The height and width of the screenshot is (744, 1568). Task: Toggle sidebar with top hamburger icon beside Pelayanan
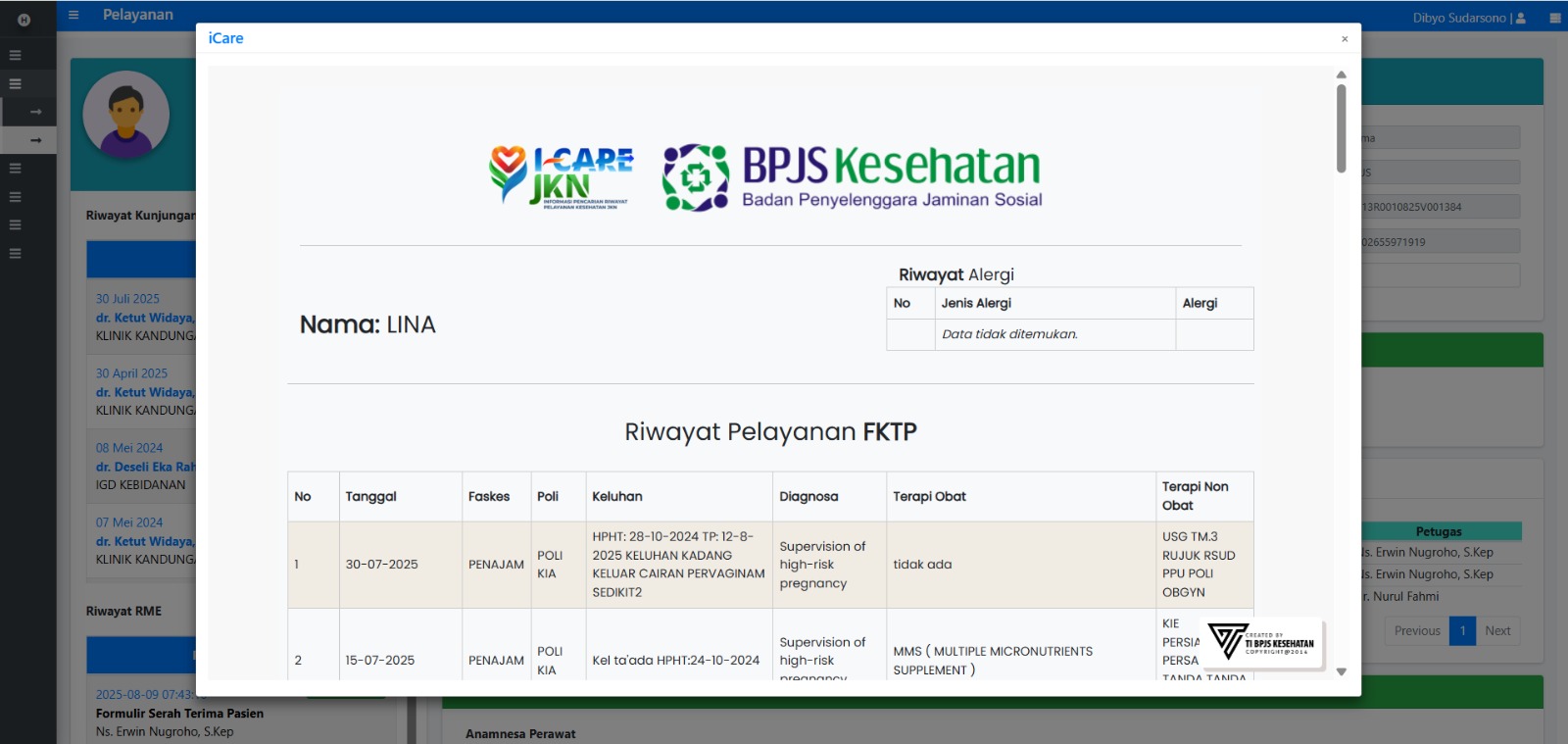73,15
